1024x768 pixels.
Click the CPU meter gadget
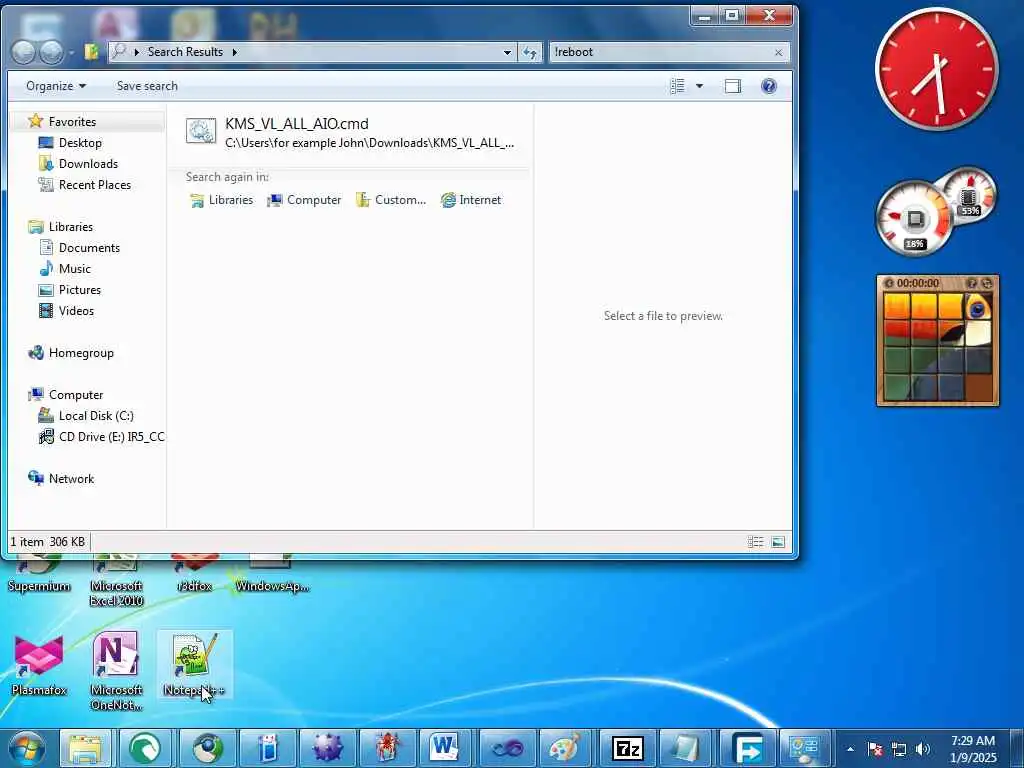coord(914,218)
